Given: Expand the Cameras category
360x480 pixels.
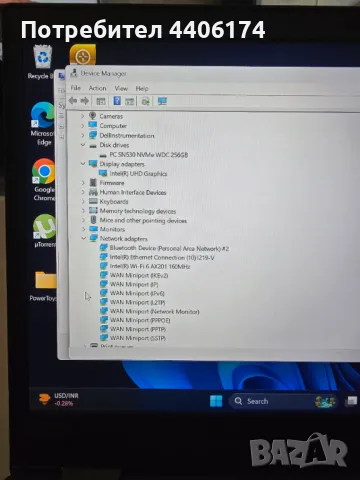Looking at the screenshot, I should pyautogui.click(x=83, y=116).
